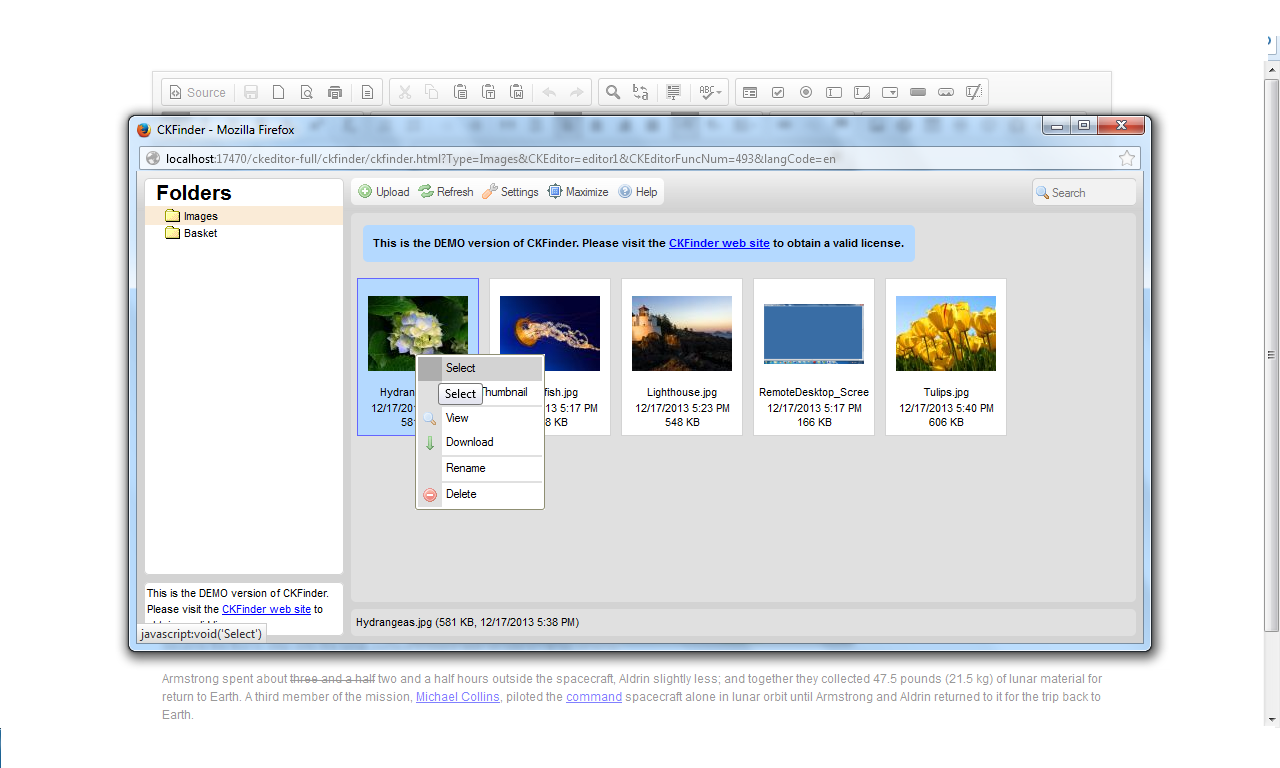Insert Image Button icon in editor toolbar

click(946, 92)
